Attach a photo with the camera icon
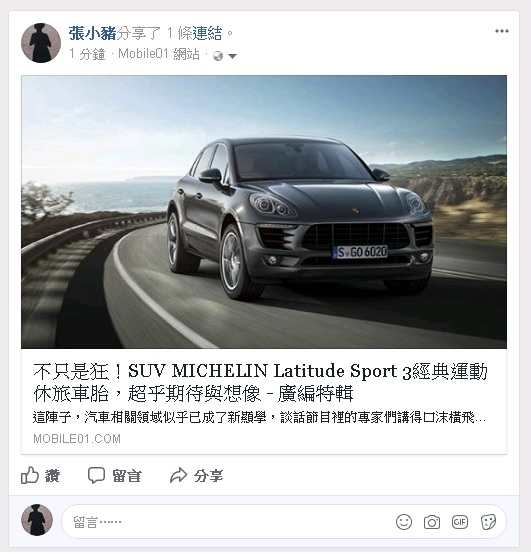Viewport: 531px width, 554px height. click(x=432, y=522)
